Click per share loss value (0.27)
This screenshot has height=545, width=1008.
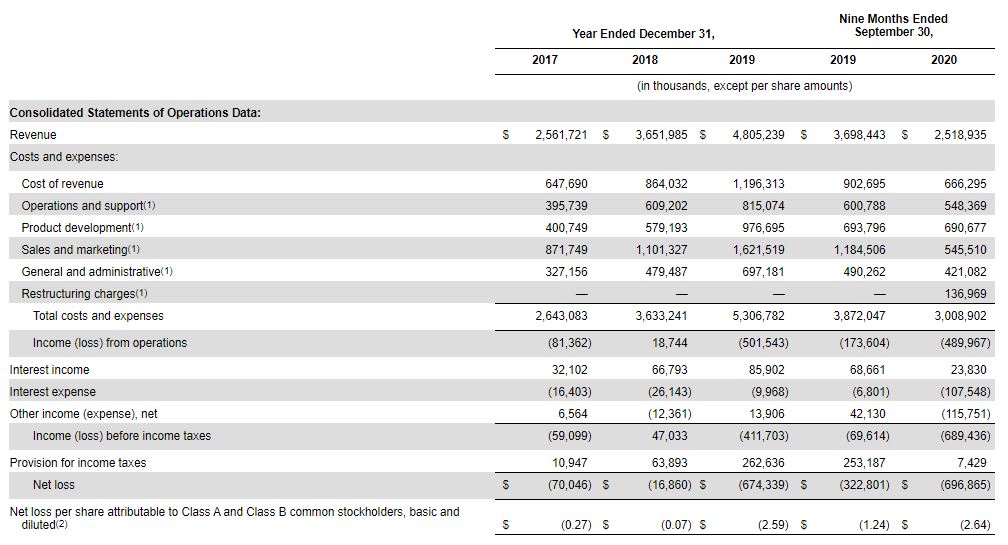coord(576,524)
